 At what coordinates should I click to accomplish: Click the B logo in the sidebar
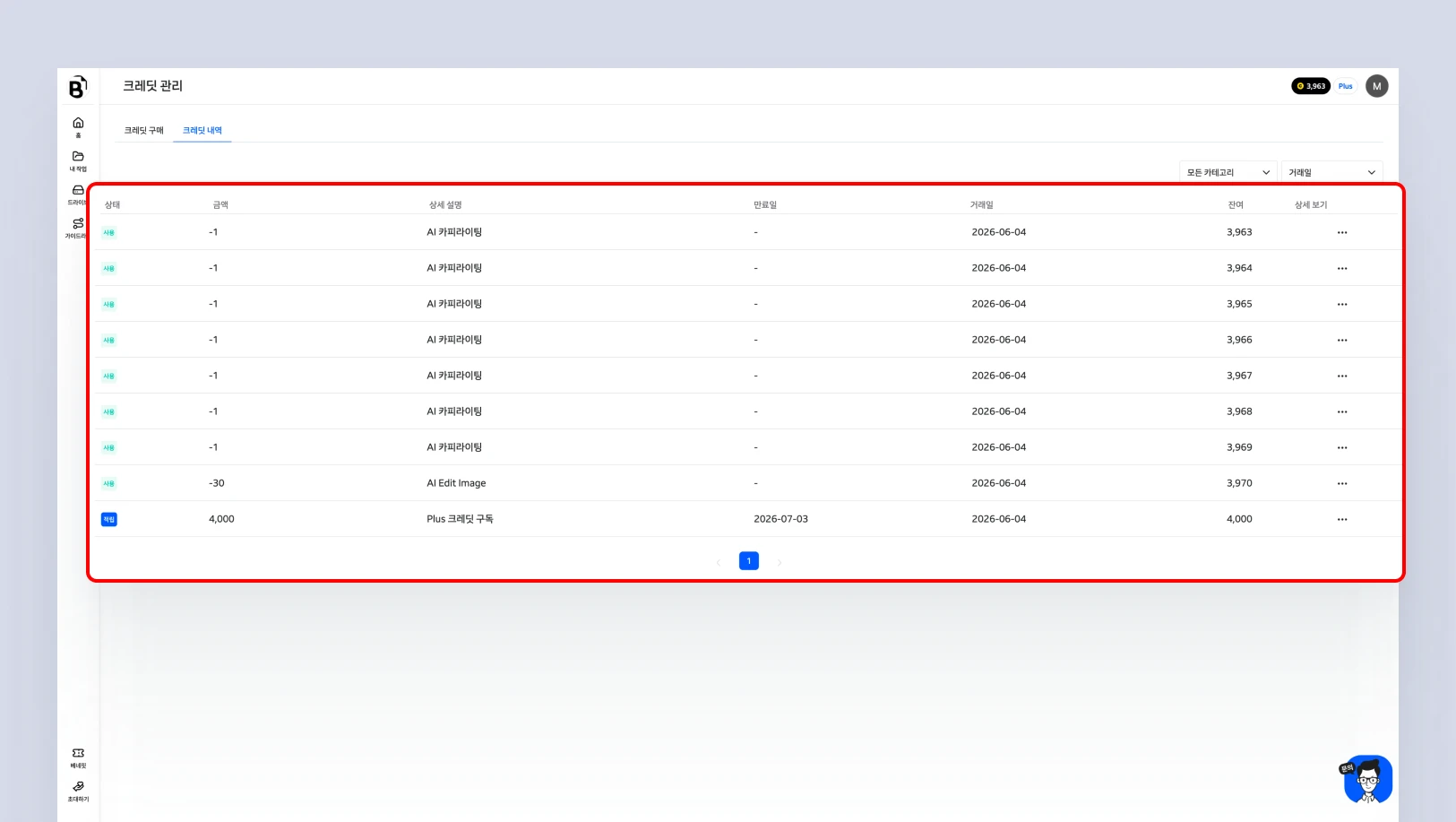[x=78, y=87]
